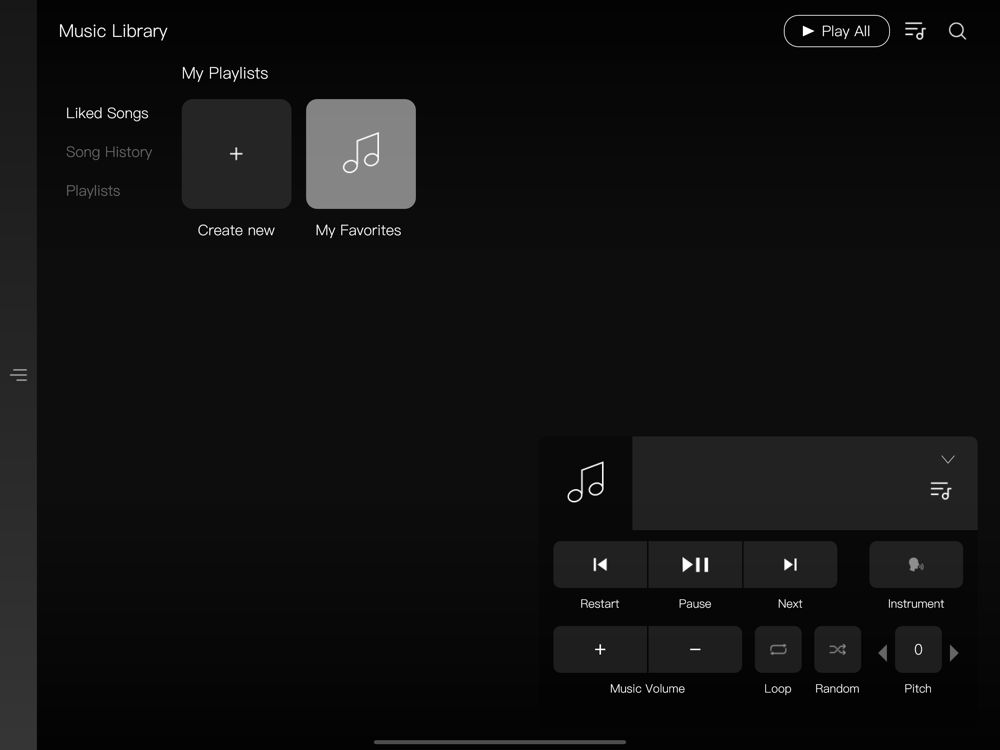Screen dimensions: 1000x750
Task: Click the My Favorites label
Action: [x=358, y=230]
